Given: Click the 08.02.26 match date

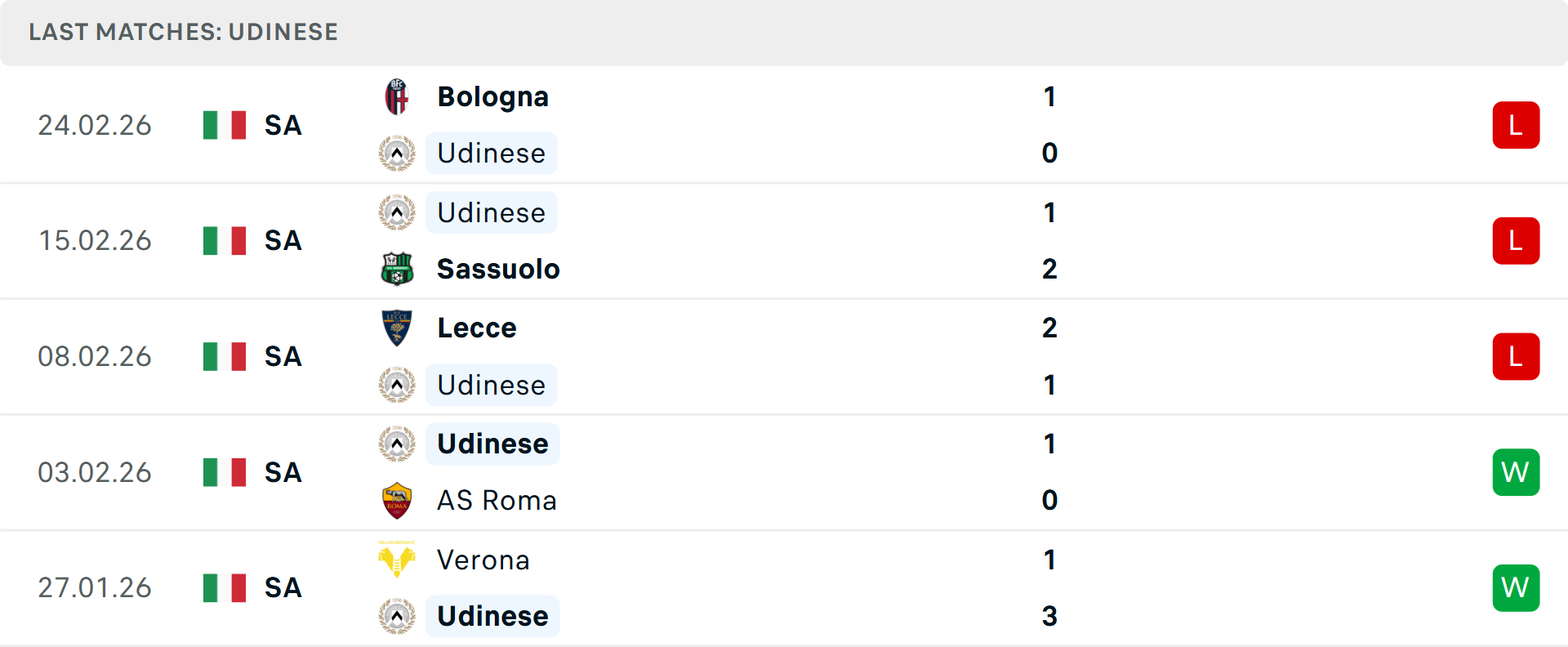Looking at the screenshot, I should (x=95, y=357).
